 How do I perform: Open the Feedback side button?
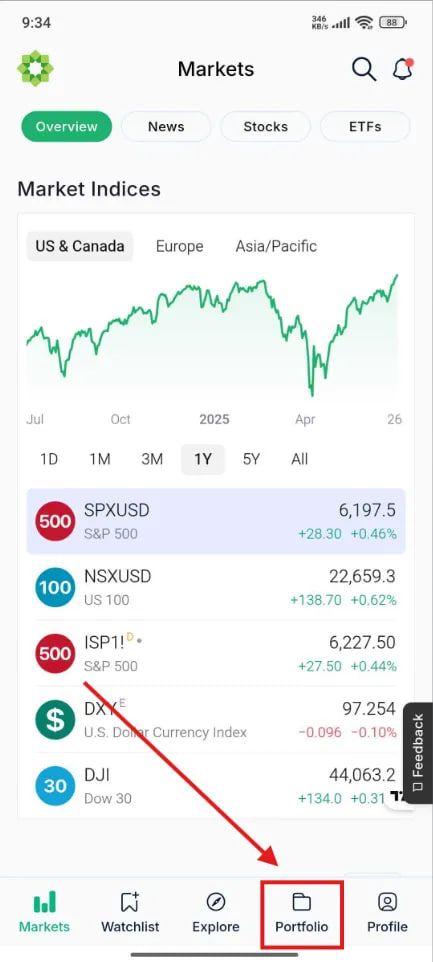(x=418, y=753)
